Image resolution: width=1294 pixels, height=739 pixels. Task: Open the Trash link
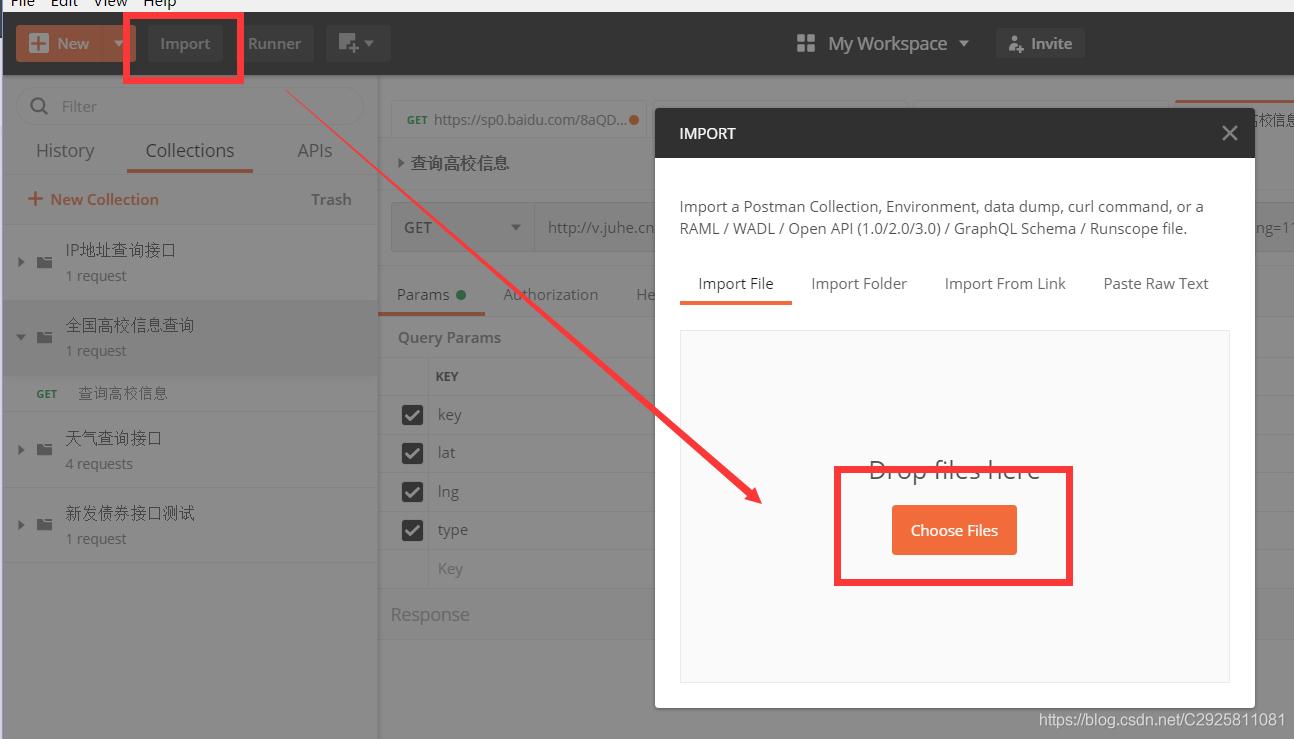click(331, 199)
